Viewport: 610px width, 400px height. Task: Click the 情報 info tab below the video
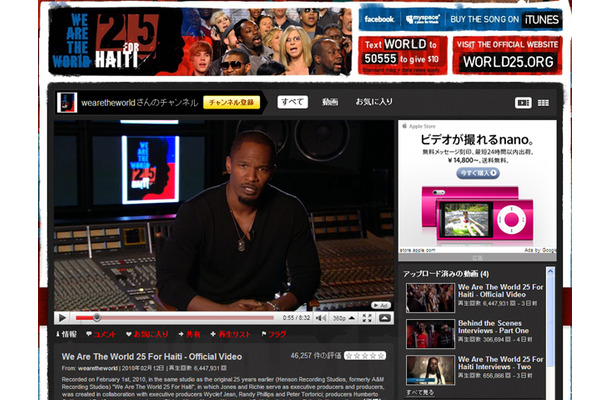coord(66,334)
